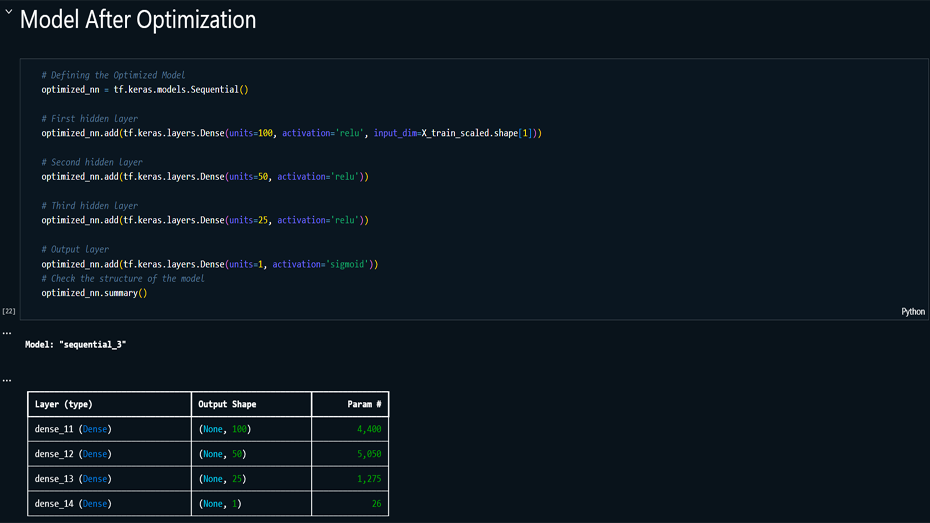Screen dimensions: 930x523
Task: Click the Sequential() model definition line
Action: coord(144,90)
